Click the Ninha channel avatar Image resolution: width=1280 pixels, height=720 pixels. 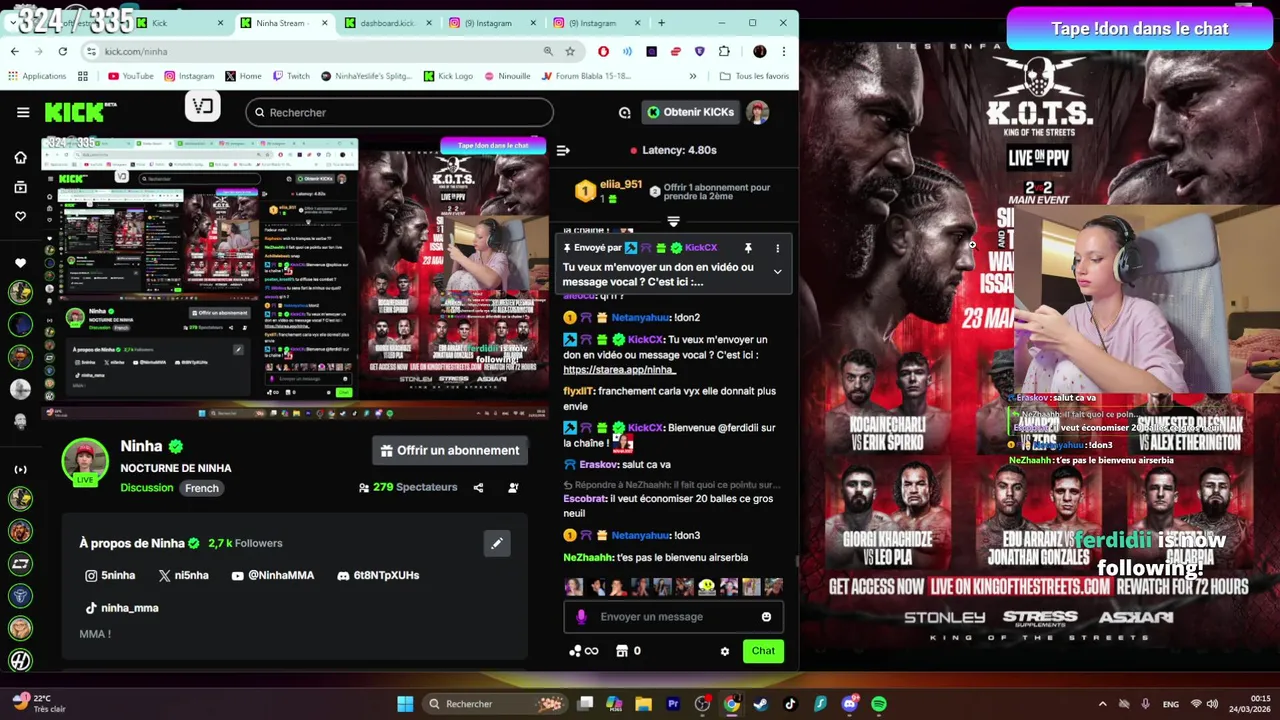pyautogui.click(x=85, y=463)
